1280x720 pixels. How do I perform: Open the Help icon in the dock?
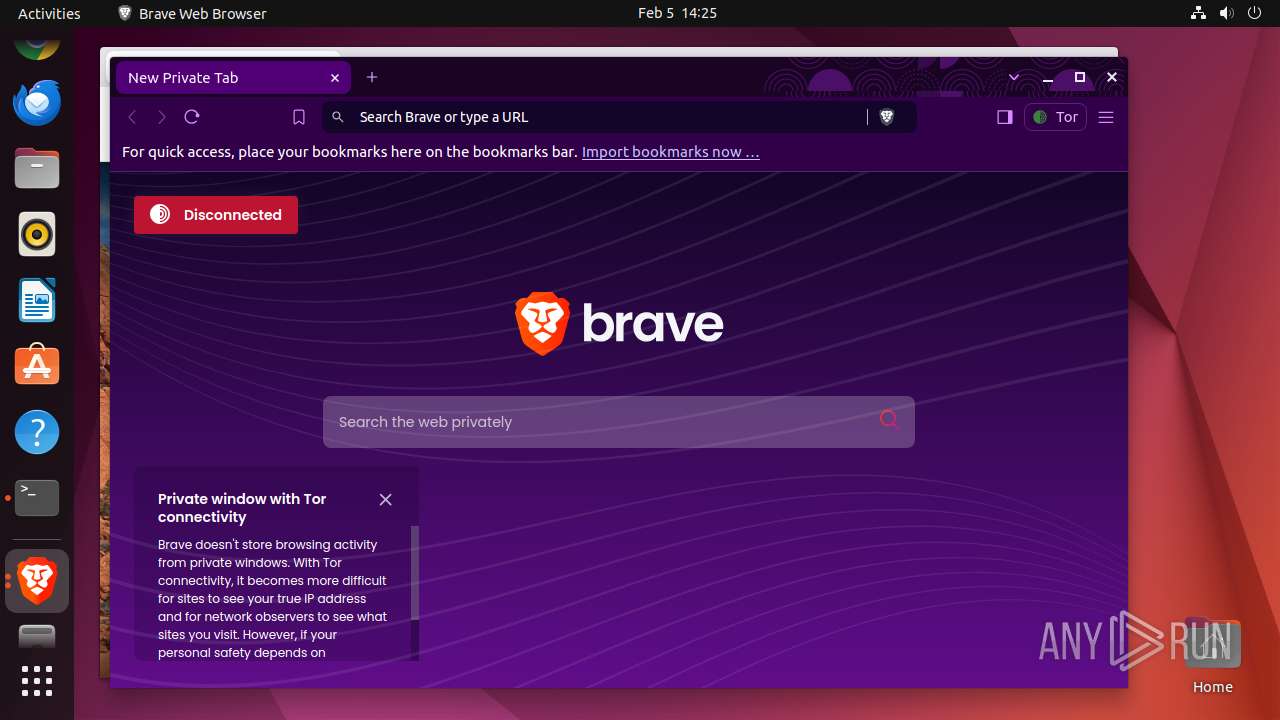coord(37,433)
